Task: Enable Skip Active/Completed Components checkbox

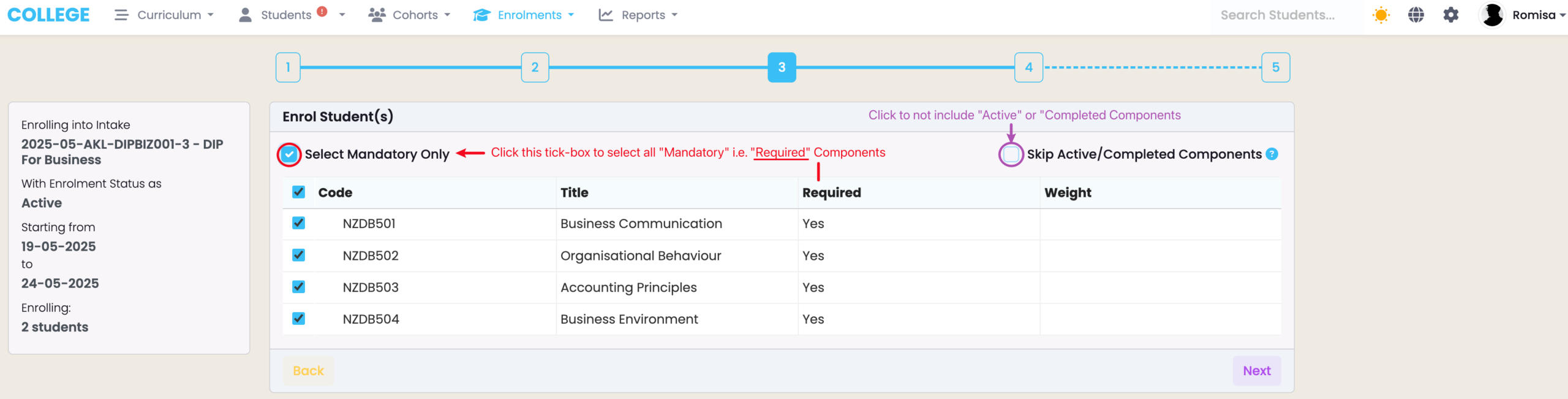Action: [1011, 154]
